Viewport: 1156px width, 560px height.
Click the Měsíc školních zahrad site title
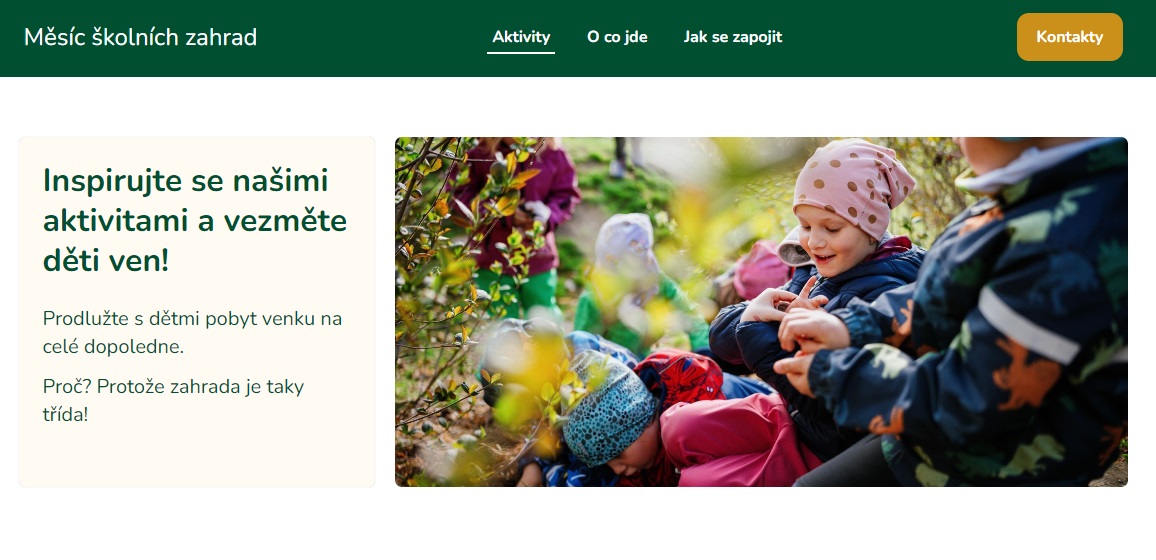point(141,37)
